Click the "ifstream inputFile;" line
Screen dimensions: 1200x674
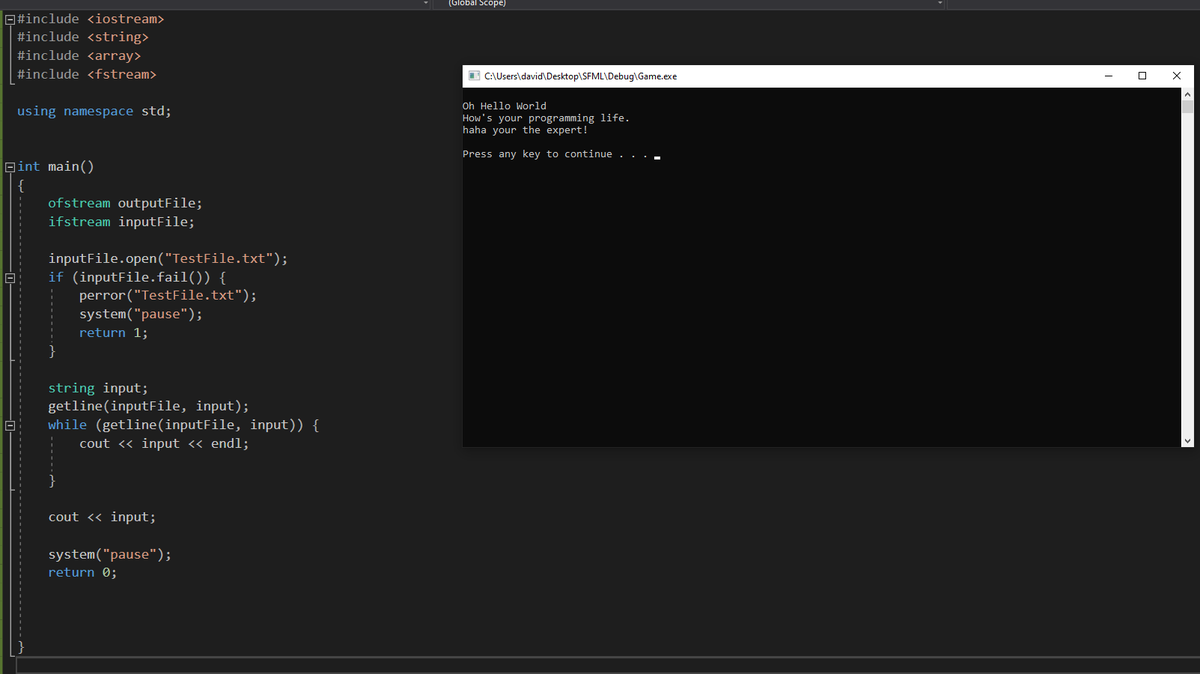click(121, 222)
